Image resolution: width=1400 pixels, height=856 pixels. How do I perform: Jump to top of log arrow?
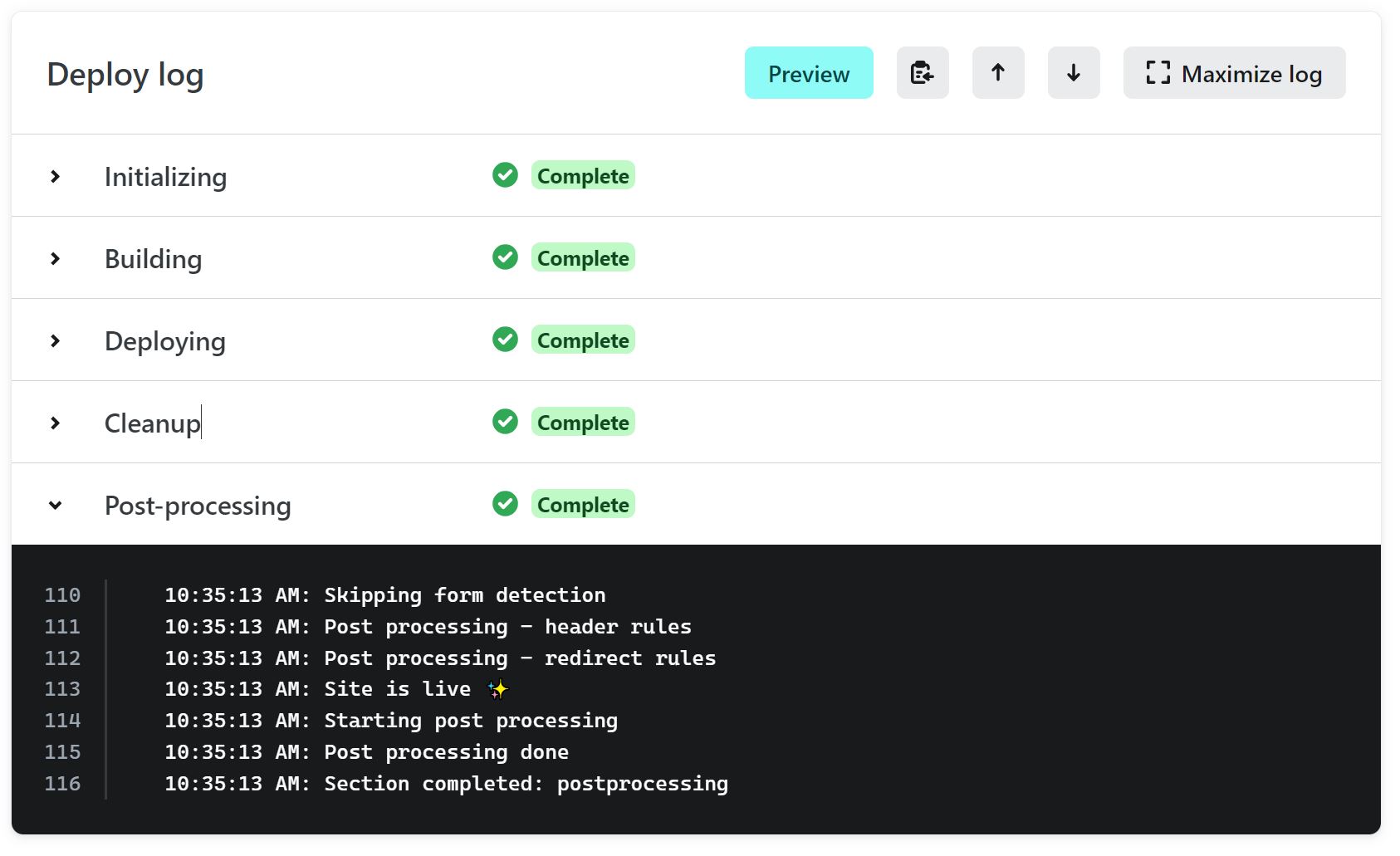click(x=997, y=73)
